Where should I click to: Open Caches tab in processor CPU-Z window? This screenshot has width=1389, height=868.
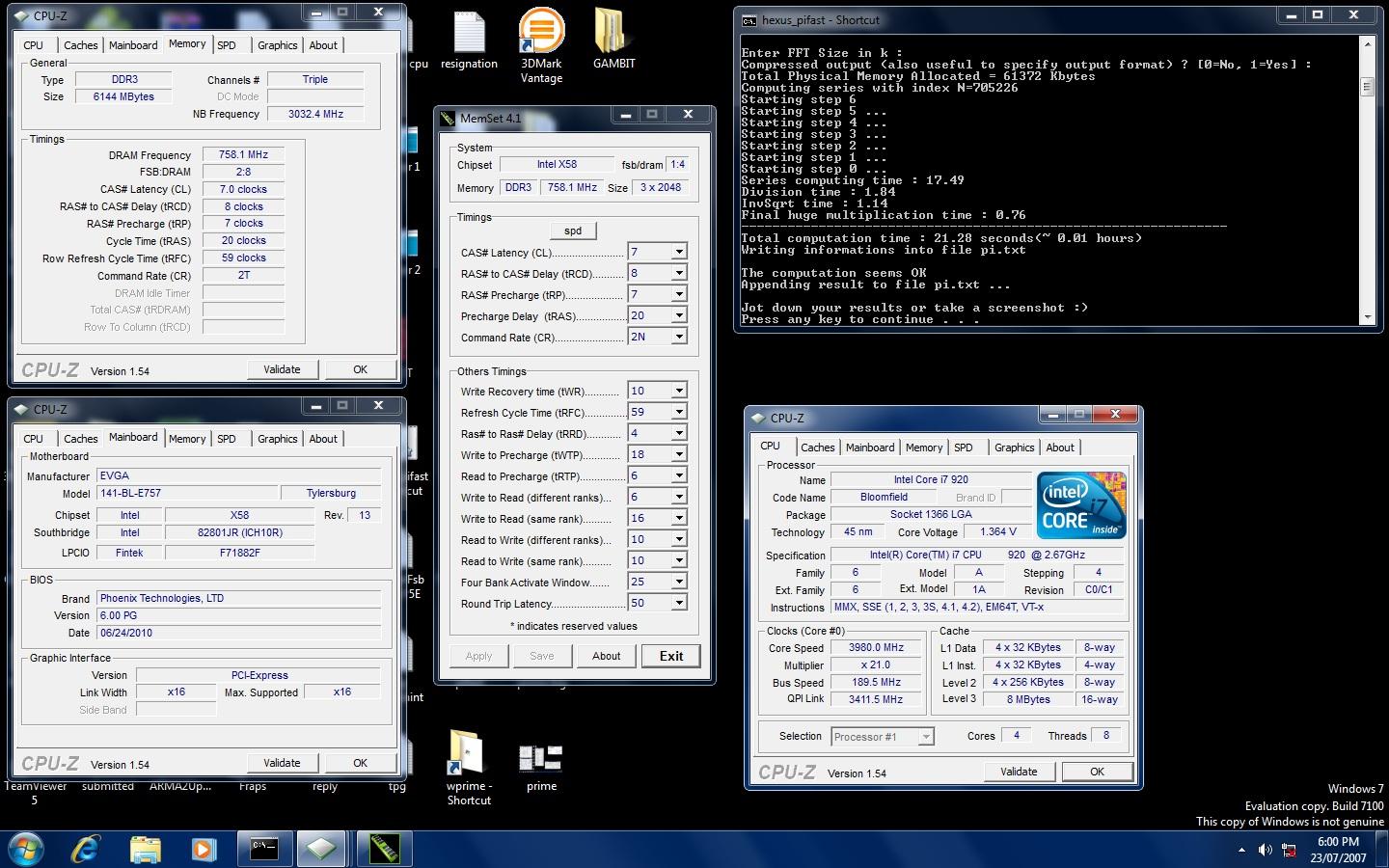tap(817, 448)
